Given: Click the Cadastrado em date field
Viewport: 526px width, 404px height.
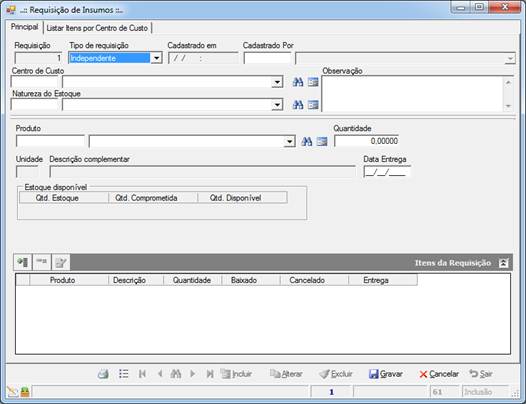Looking at the screenshot, I should click(203, 58).
